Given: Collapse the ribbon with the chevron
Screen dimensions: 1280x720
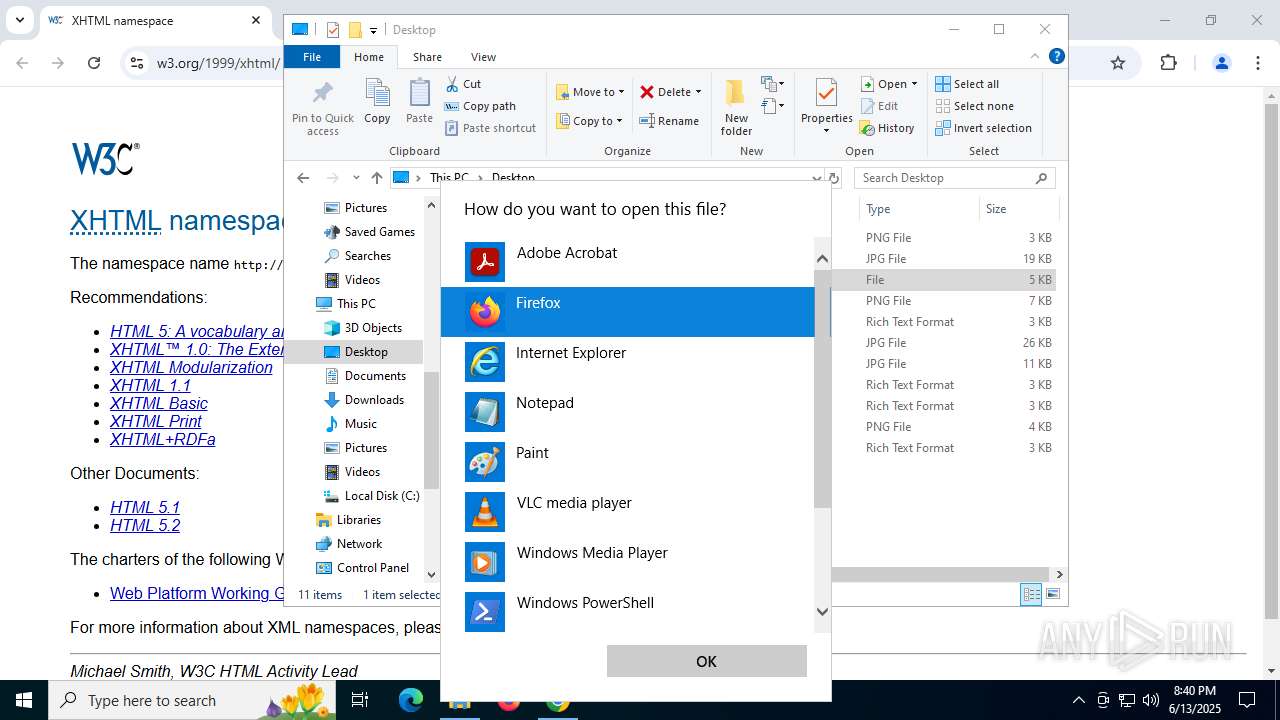Looking at the screenshot, I should (1035, 57).
